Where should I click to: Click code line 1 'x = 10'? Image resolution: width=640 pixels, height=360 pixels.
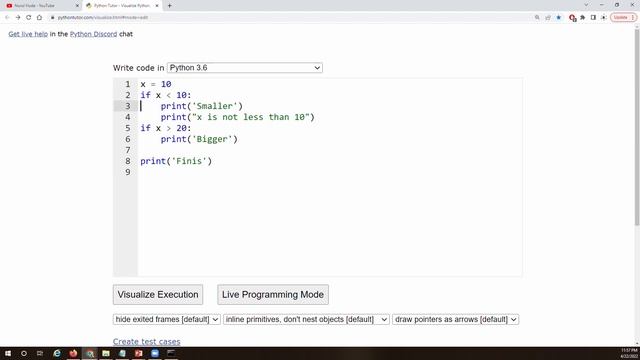156,84
